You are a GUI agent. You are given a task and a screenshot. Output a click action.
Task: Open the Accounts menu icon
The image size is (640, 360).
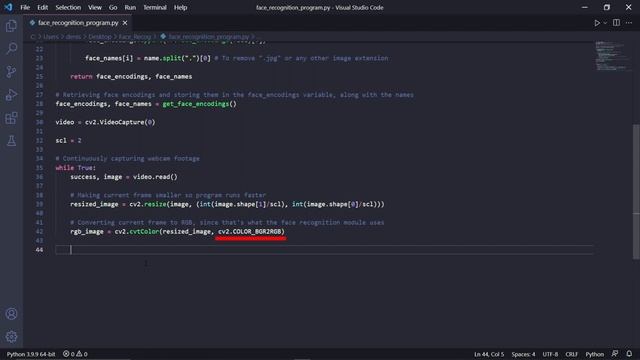(11, 314)
